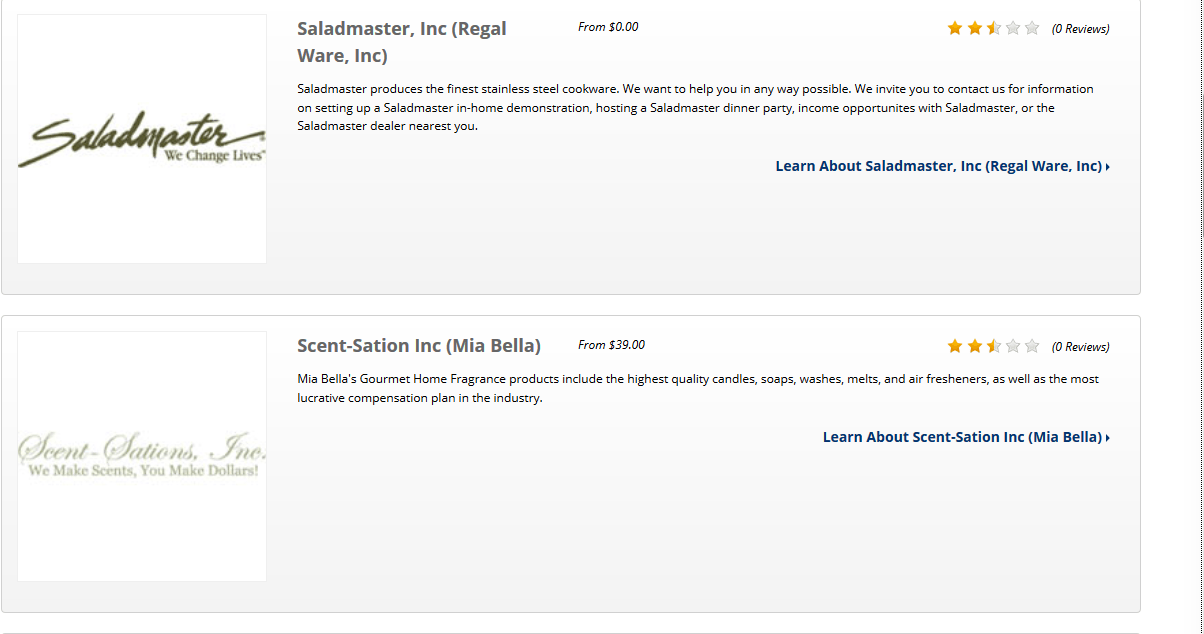Click the From $0.00 price label

pos(608,27)
